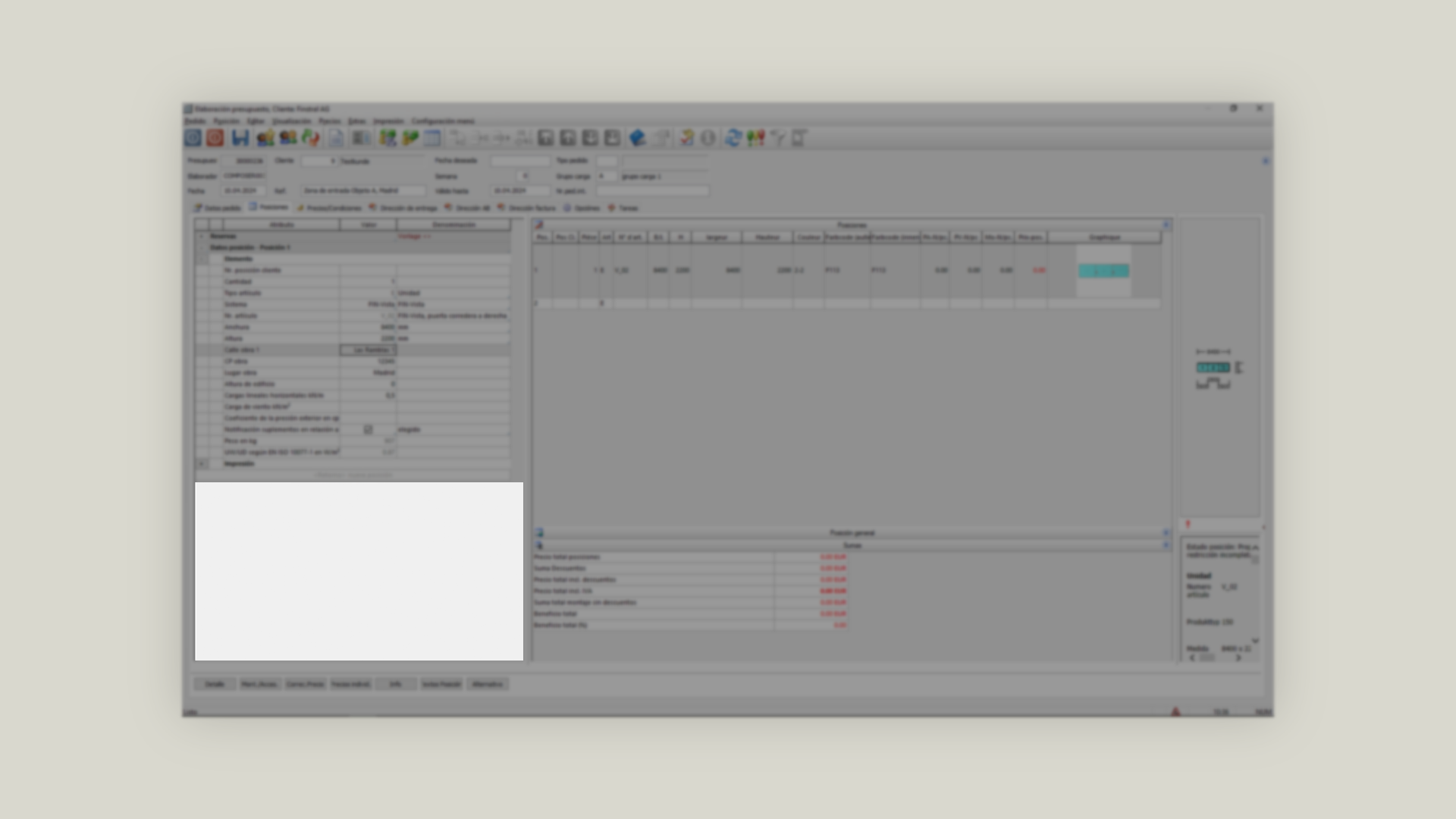Click the blue book toolbar icon
Screen dimensions: 1456x819
click(637, 138)
